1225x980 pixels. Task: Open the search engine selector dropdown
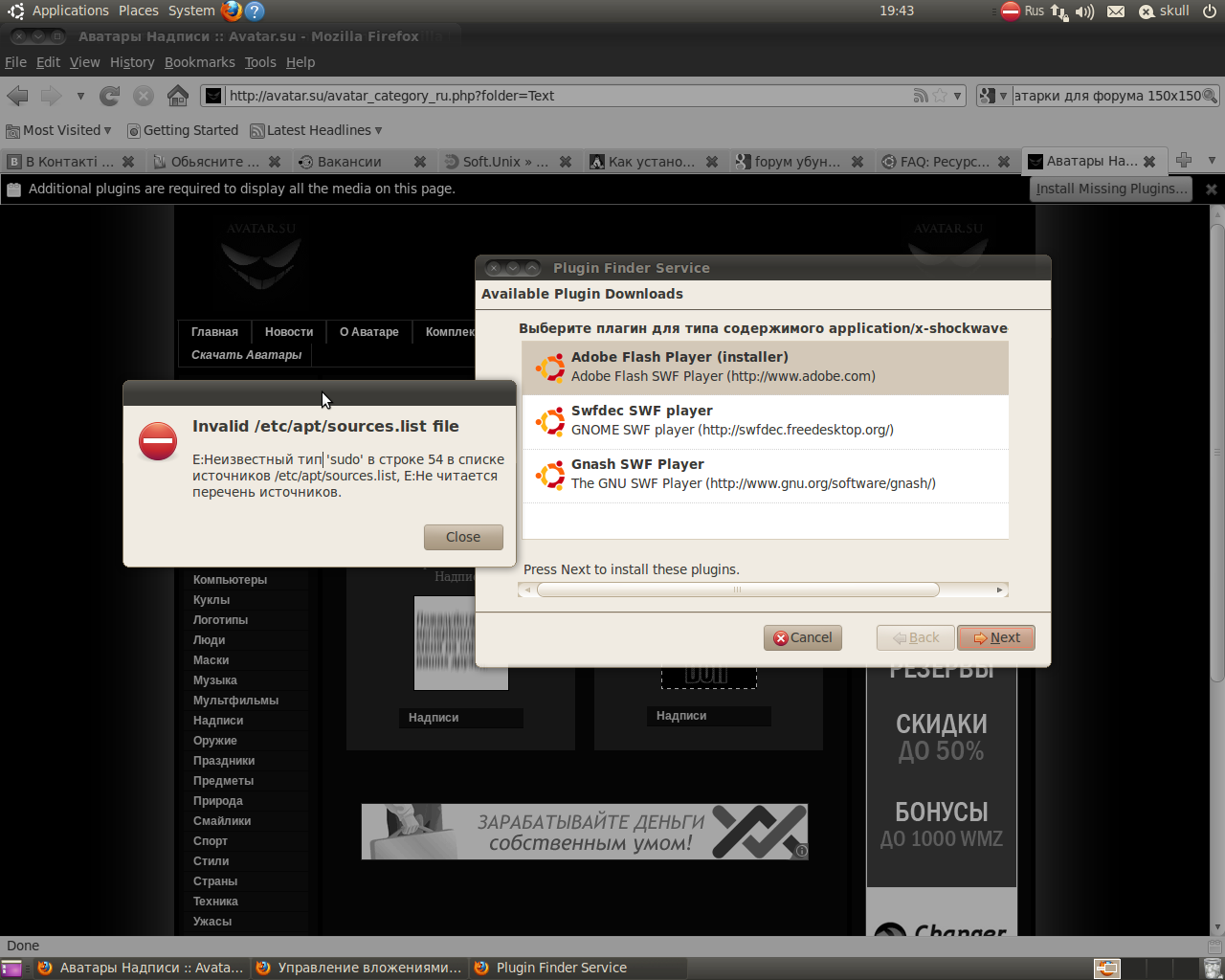(992, 96)
